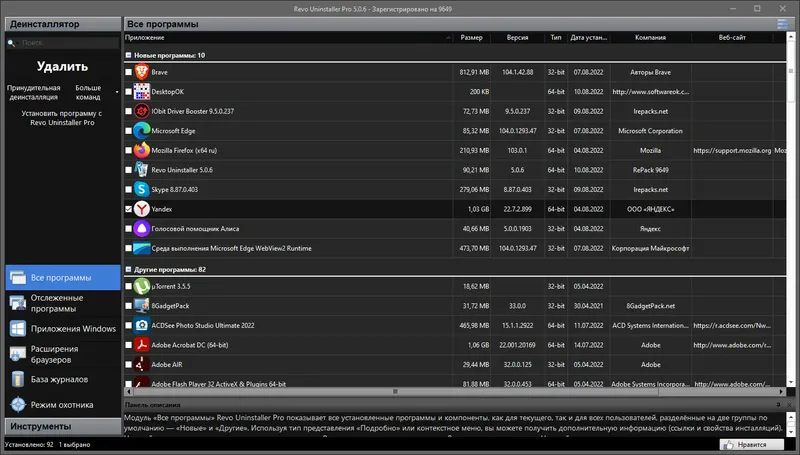The width and height of the screenshot is (800, 455).
Task: Click the Расширения браузеров sidebar icon
Action: pyautogui.click(x=18, y=354)
